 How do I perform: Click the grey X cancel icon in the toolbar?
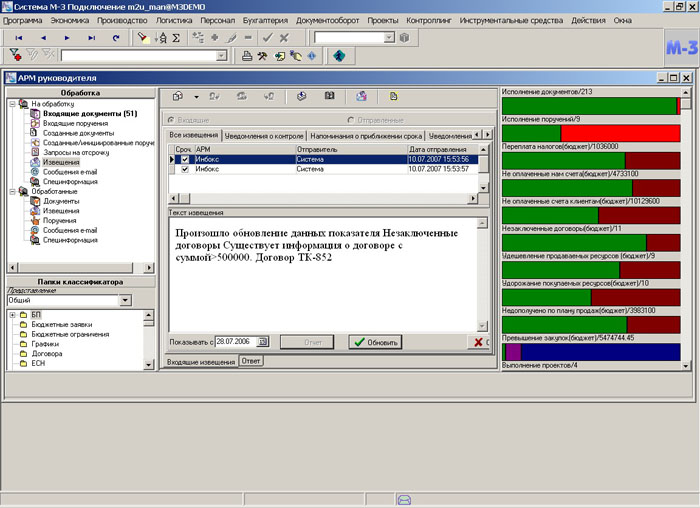(x=284, y=38)
